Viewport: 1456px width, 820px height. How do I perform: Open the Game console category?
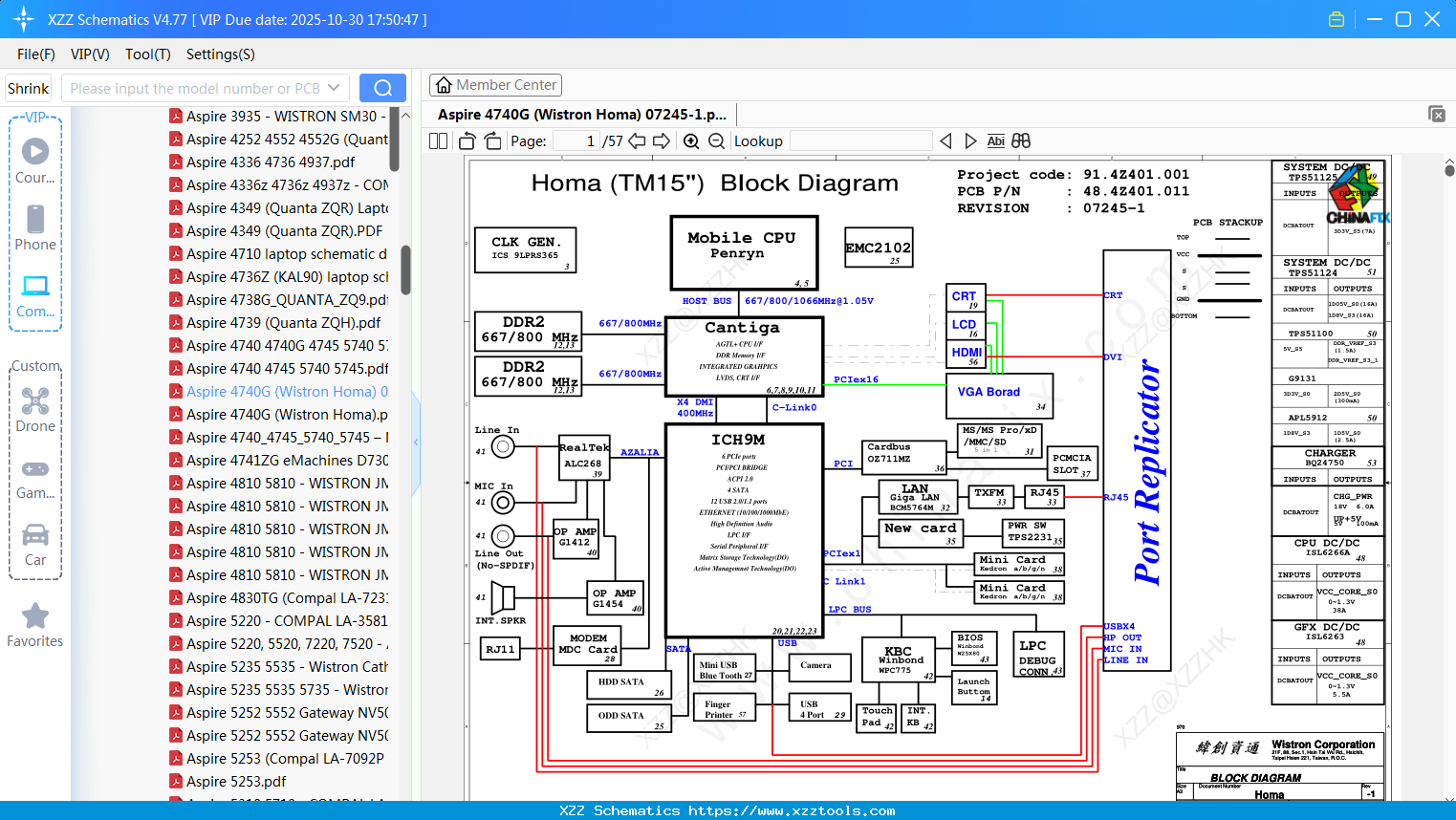coord(35,478)
